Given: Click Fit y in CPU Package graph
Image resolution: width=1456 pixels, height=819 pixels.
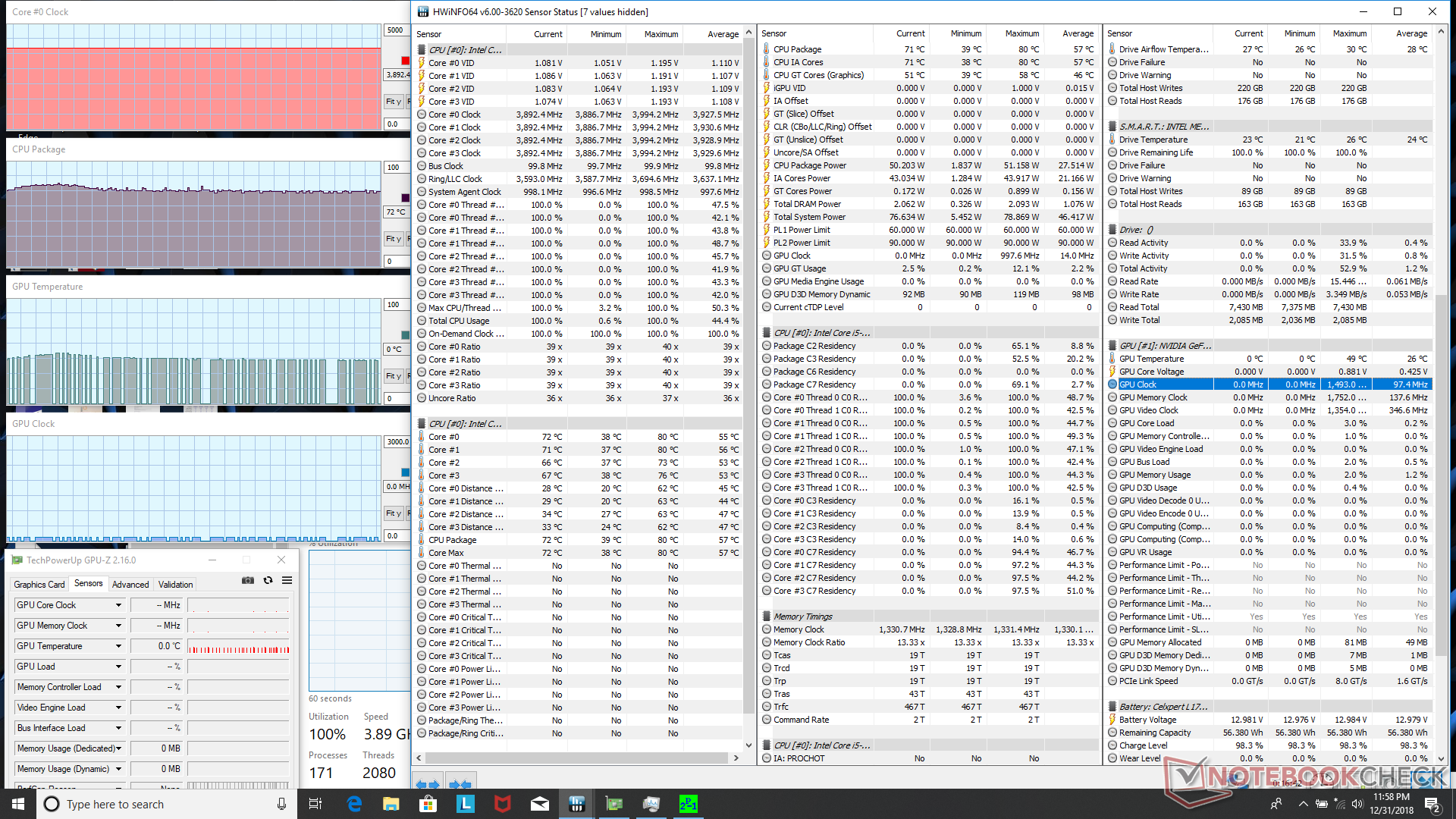Looking at the screenshot, I should 394,238.
